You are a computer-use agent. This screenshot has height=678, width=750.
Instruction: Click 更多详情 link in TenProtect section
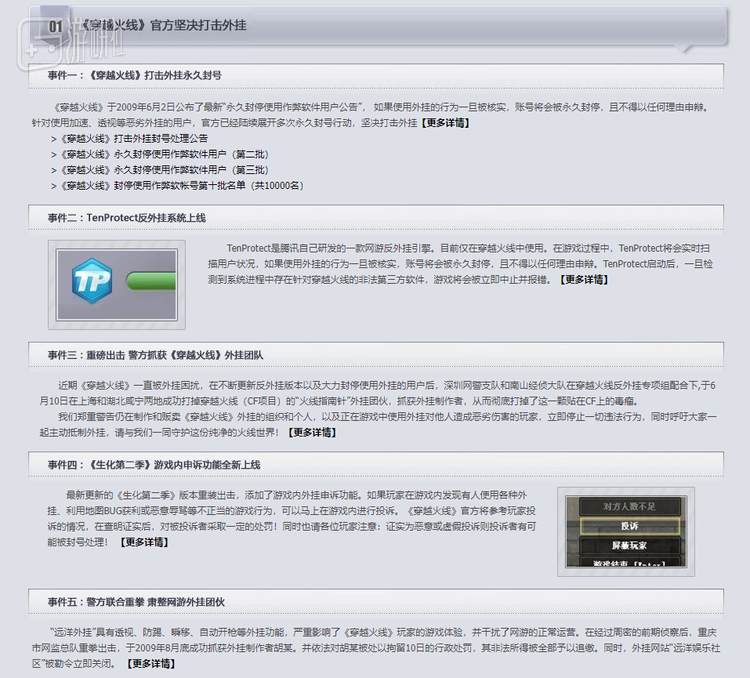(x=584, y=279)
